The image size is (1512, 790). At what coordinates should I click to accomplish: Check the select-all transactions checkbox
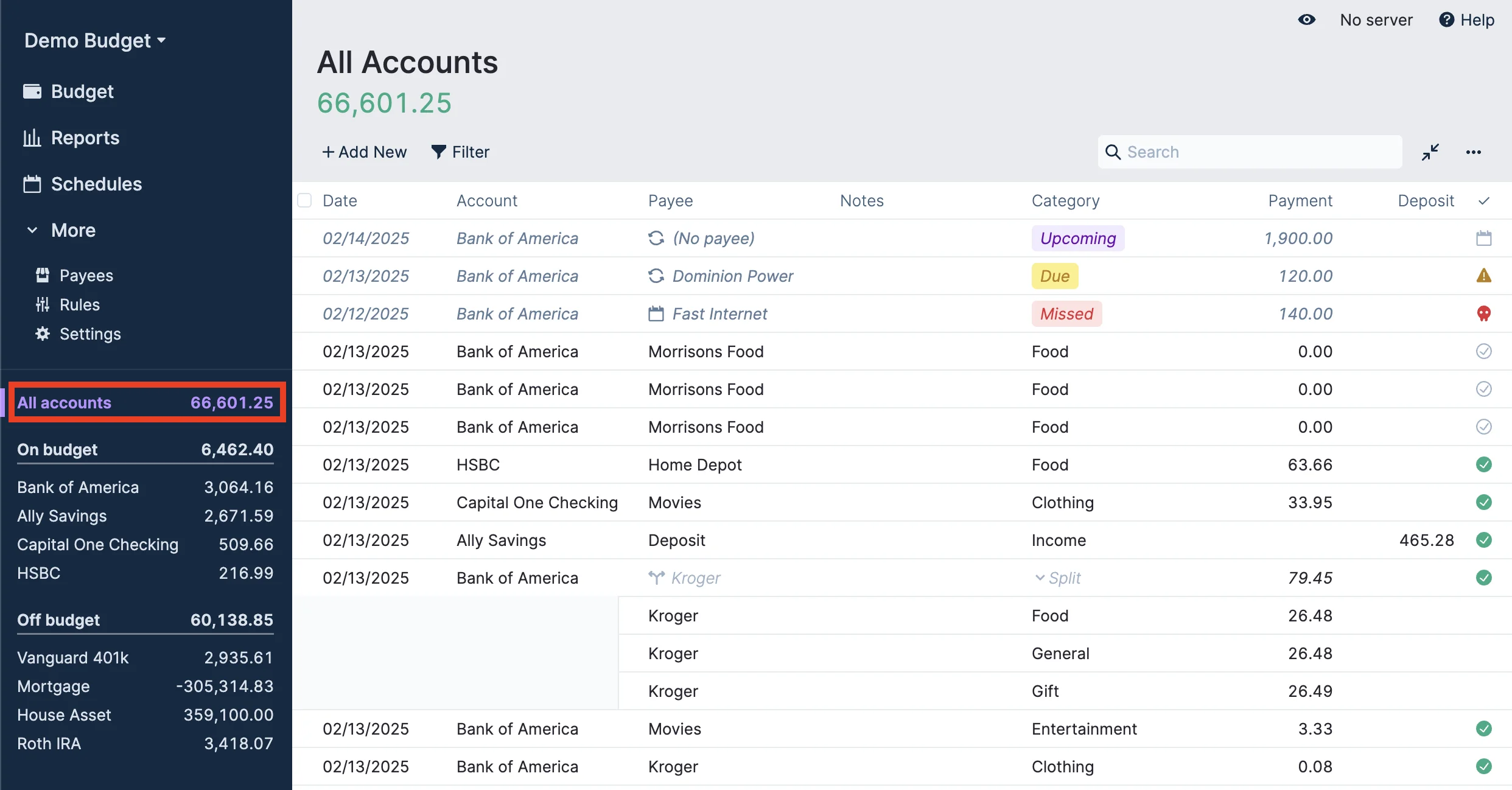pyautogui.click(x=304, y=200)
